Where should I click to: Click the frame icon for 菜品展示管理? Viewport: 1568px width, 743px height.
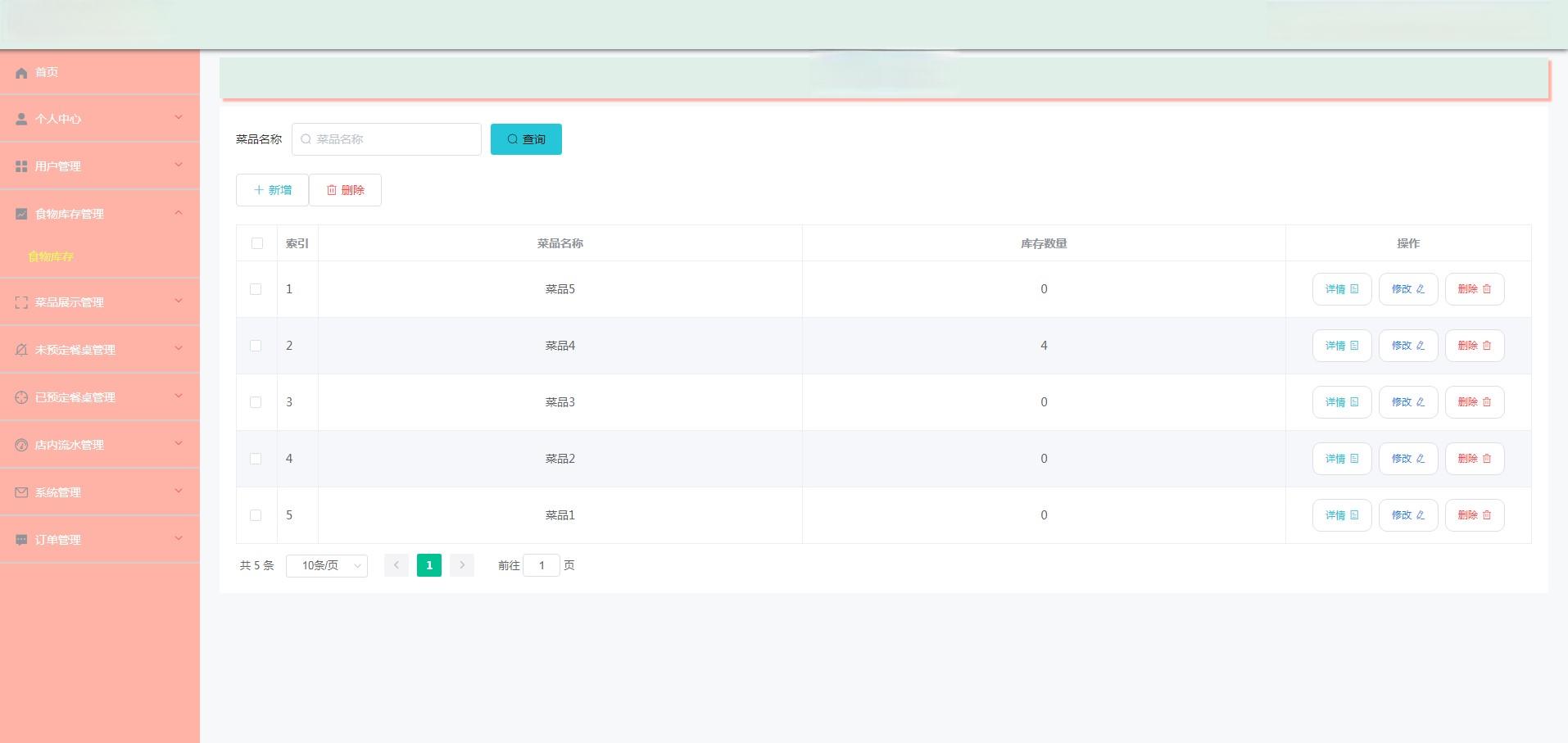pos(21,303)
